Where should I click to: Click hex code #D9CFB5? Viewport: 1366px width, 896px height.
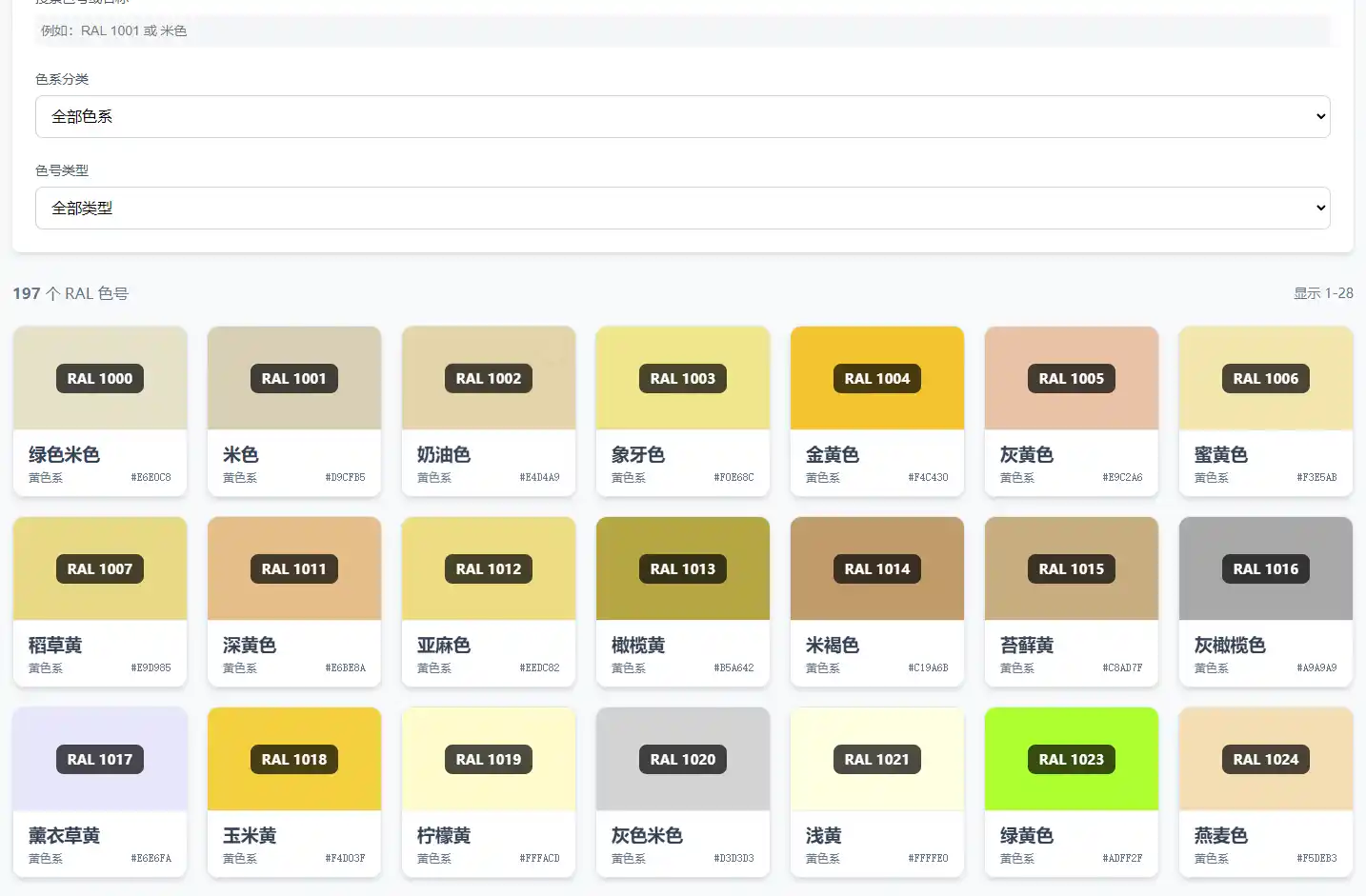pyautogui.click(x=345, y=478)
